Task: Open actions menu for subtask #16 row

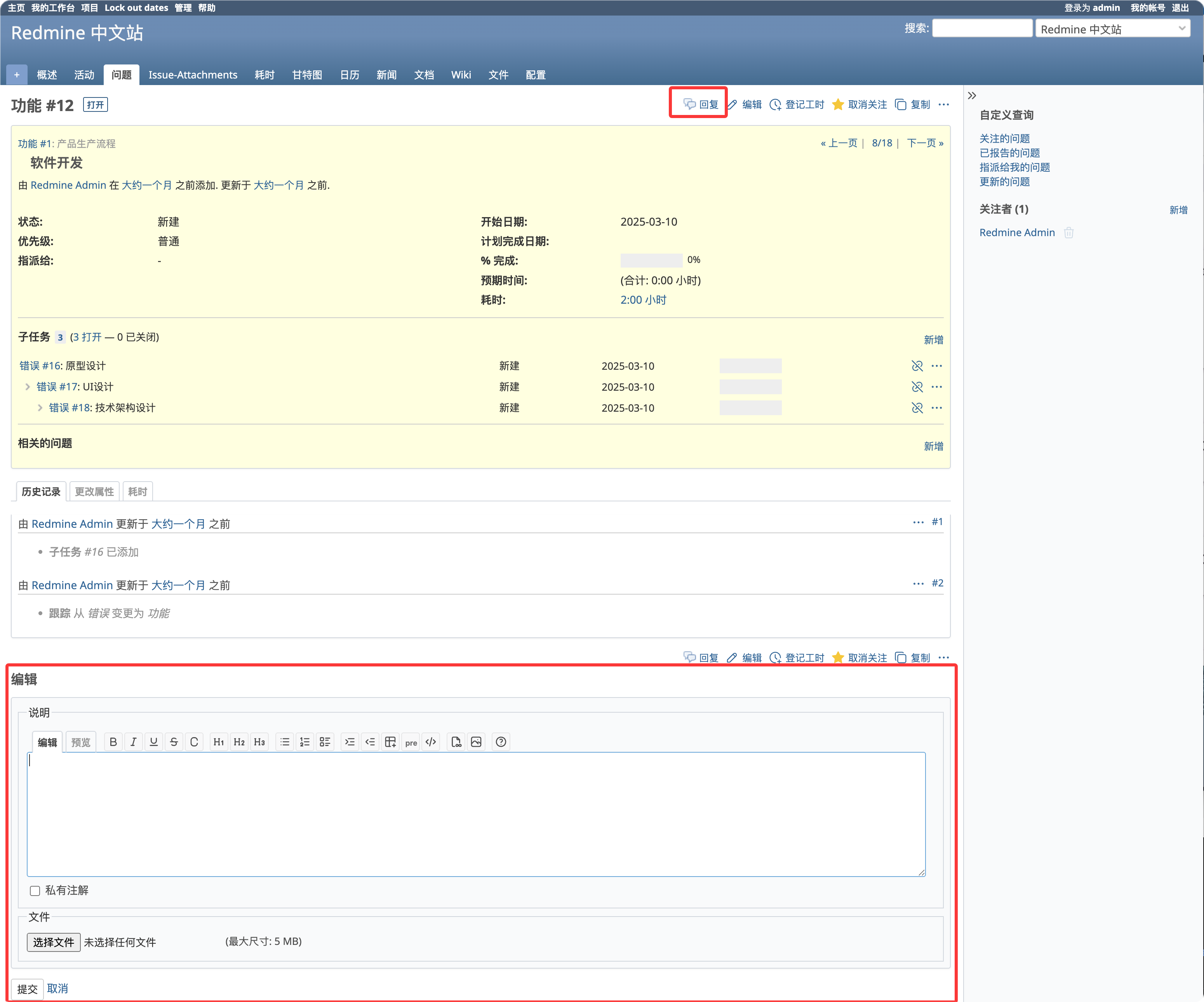Action: point(936,366)
